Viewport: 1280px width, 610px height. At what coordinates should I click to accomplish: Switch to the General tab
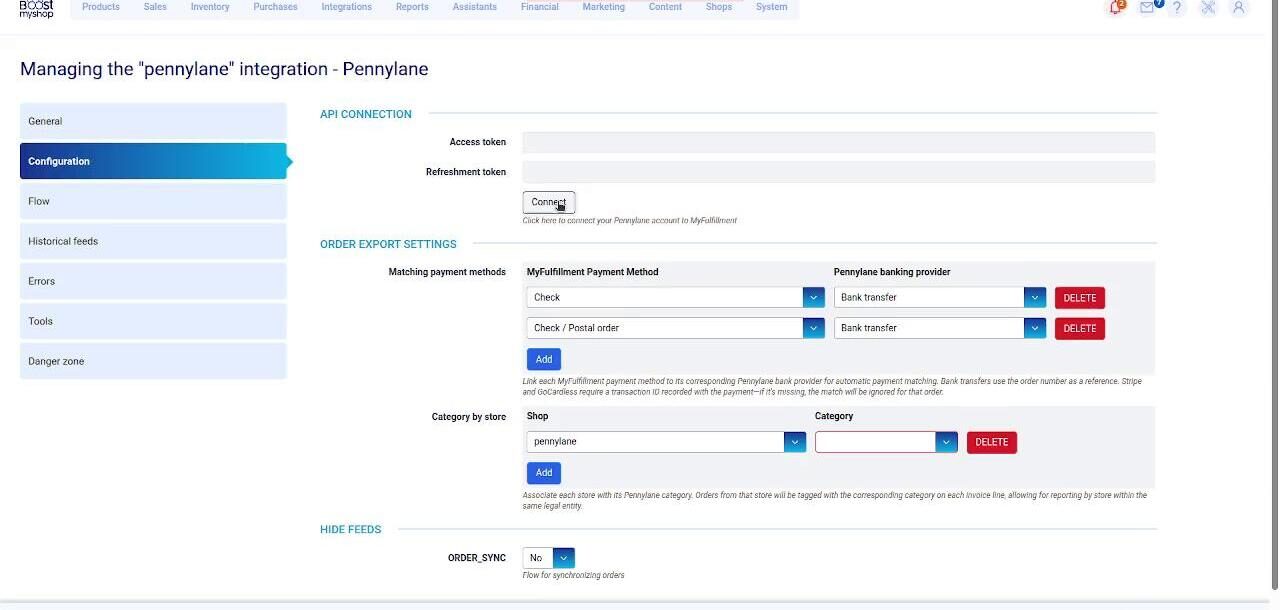pos(153,121)
